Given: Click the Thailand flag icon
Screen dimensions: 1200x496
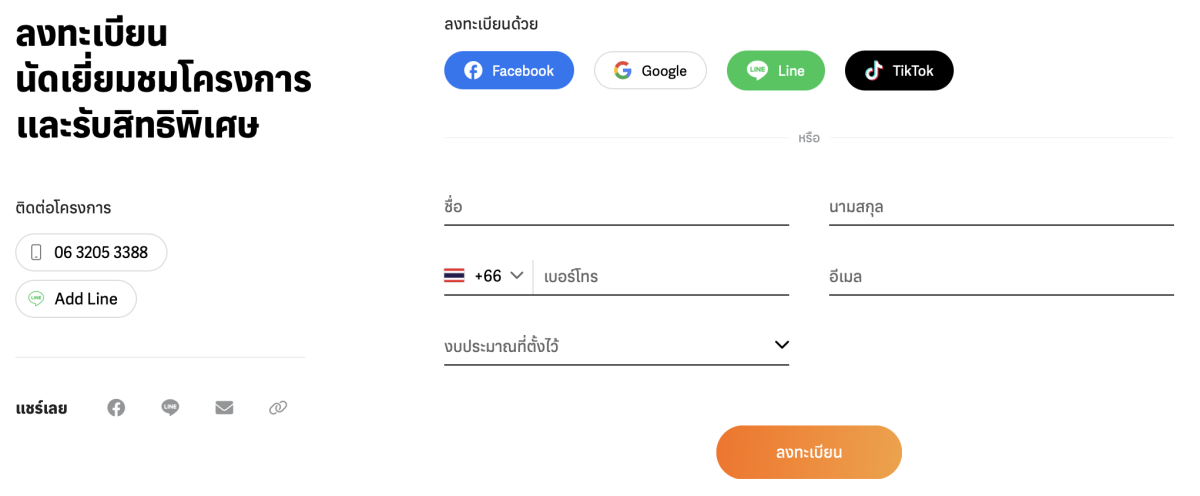Looking at the screenshot, I should pos(454,276).
